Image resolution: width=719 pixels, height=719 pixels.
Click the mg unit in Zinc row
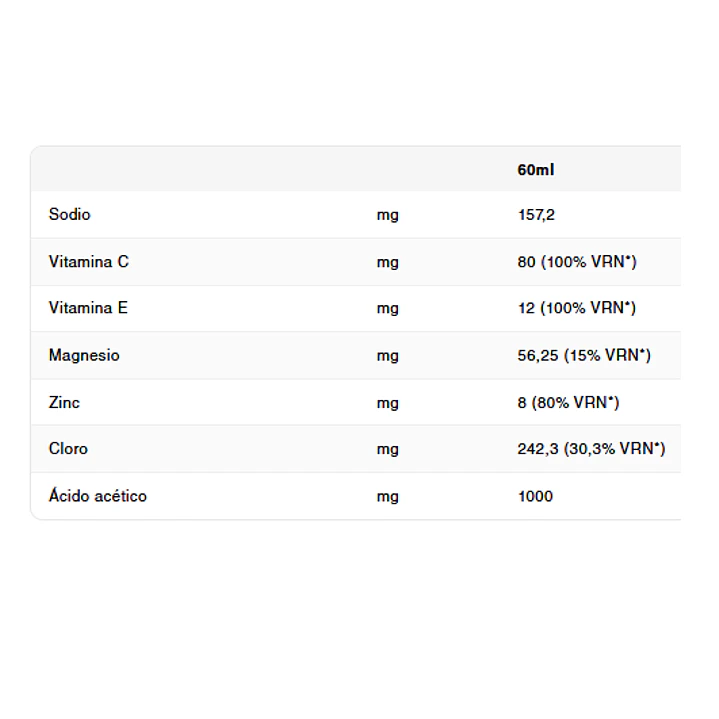click(387, 404)
